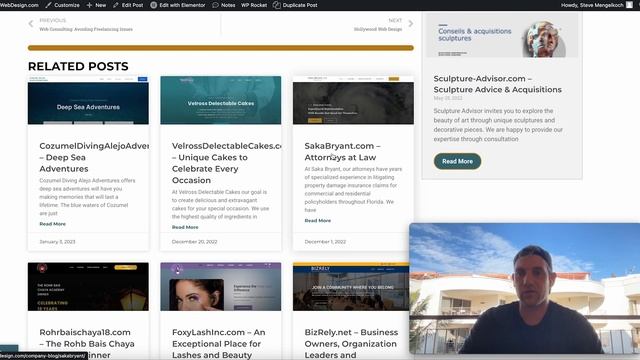The image size is (640, 360).
Task: Click the RELATED POSTS heading
Action: (x=78, y=66)
